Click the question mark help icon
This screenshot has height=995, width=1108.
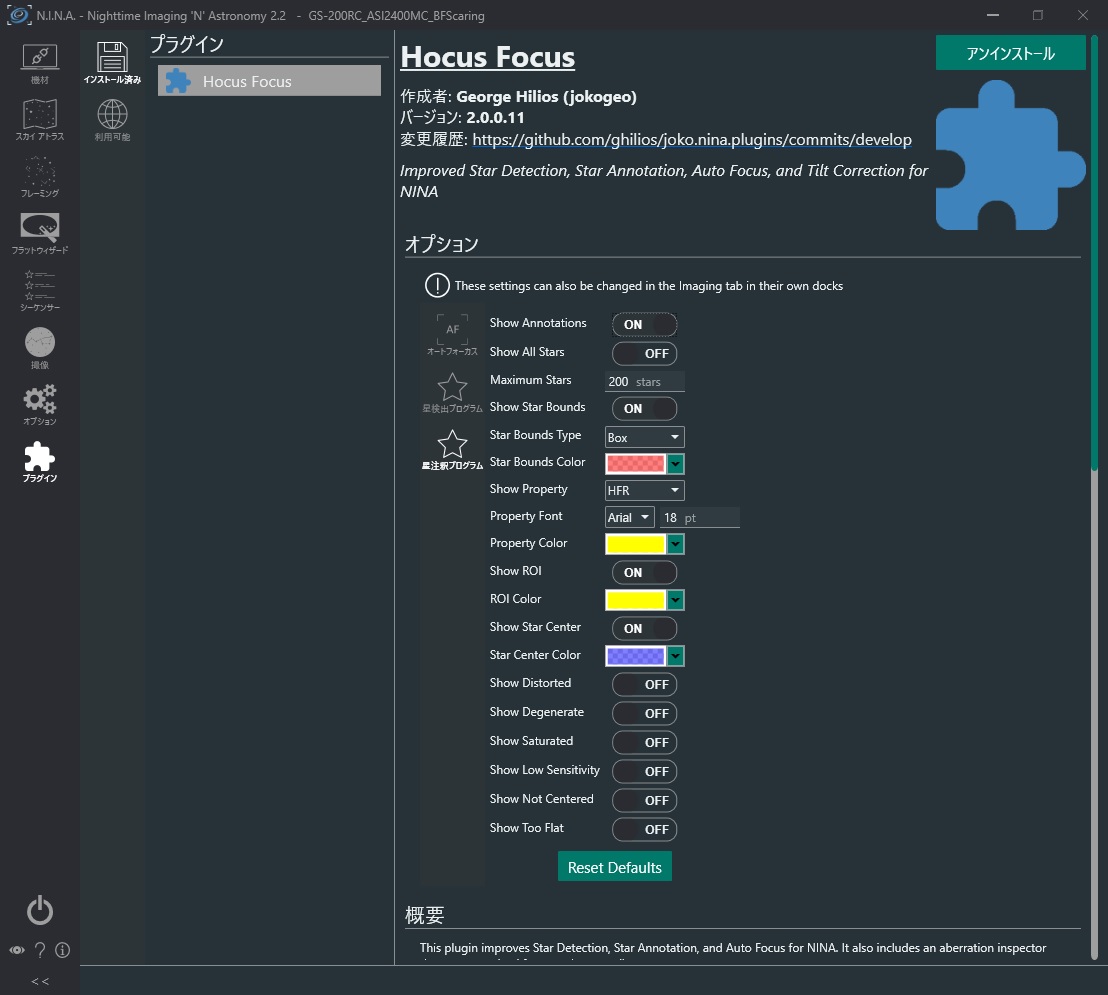(40, 950)
